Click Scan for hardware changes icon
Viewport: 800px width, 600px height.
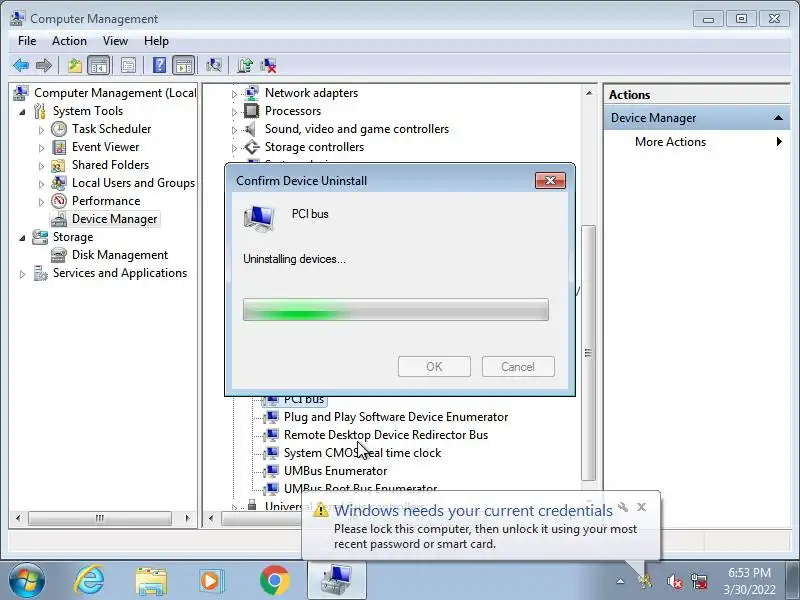[214, 65]
